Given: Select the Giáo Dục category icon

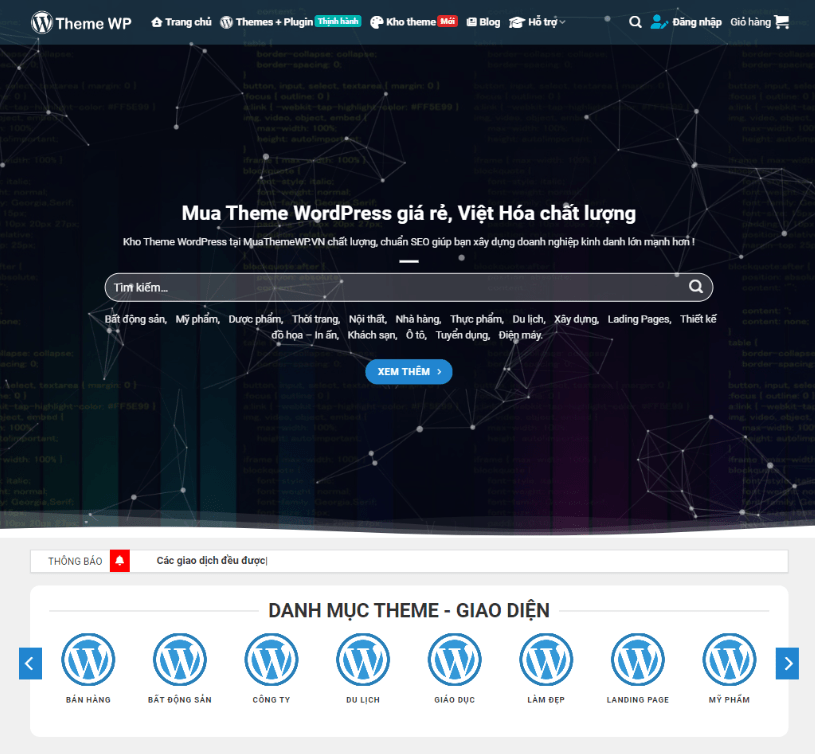Looking at the screenshot, I should click(455, 660).
